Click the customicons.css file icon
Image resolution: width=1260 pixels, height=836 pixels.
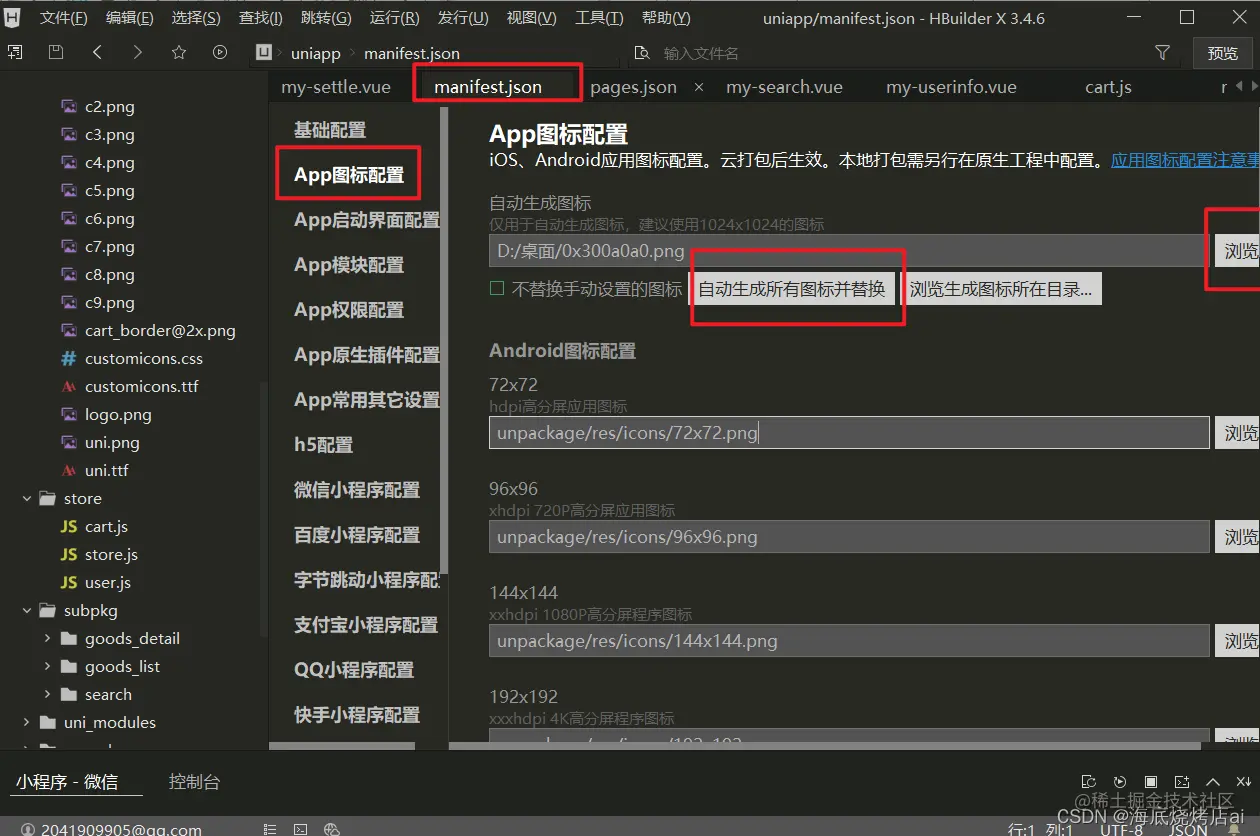coord(69,358)
